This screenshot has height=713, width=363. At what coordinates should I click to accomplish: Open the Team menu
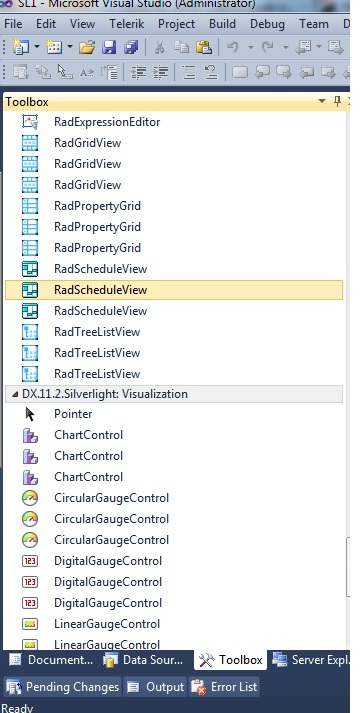tap(314, 24)
